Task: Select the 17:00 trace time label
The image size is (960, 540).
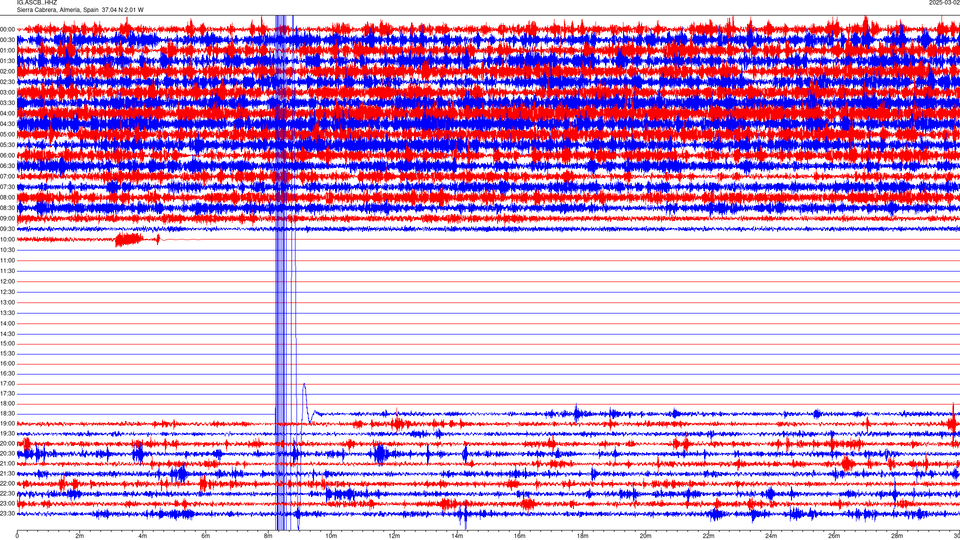Action: (7, 384)
